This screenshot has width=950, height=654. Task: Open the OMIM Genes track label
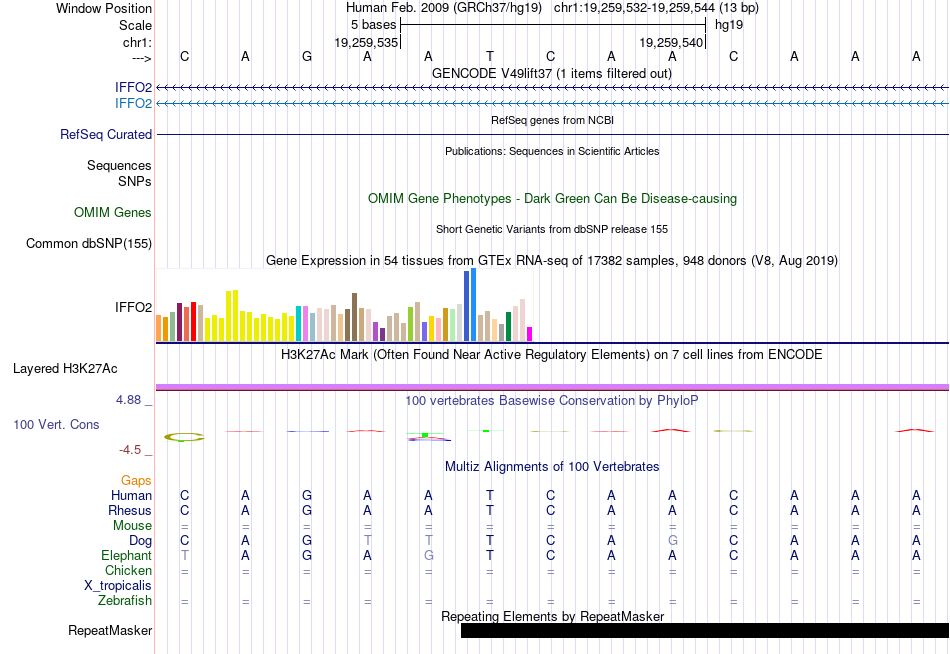pyautogui.click(x=113, y=212)
